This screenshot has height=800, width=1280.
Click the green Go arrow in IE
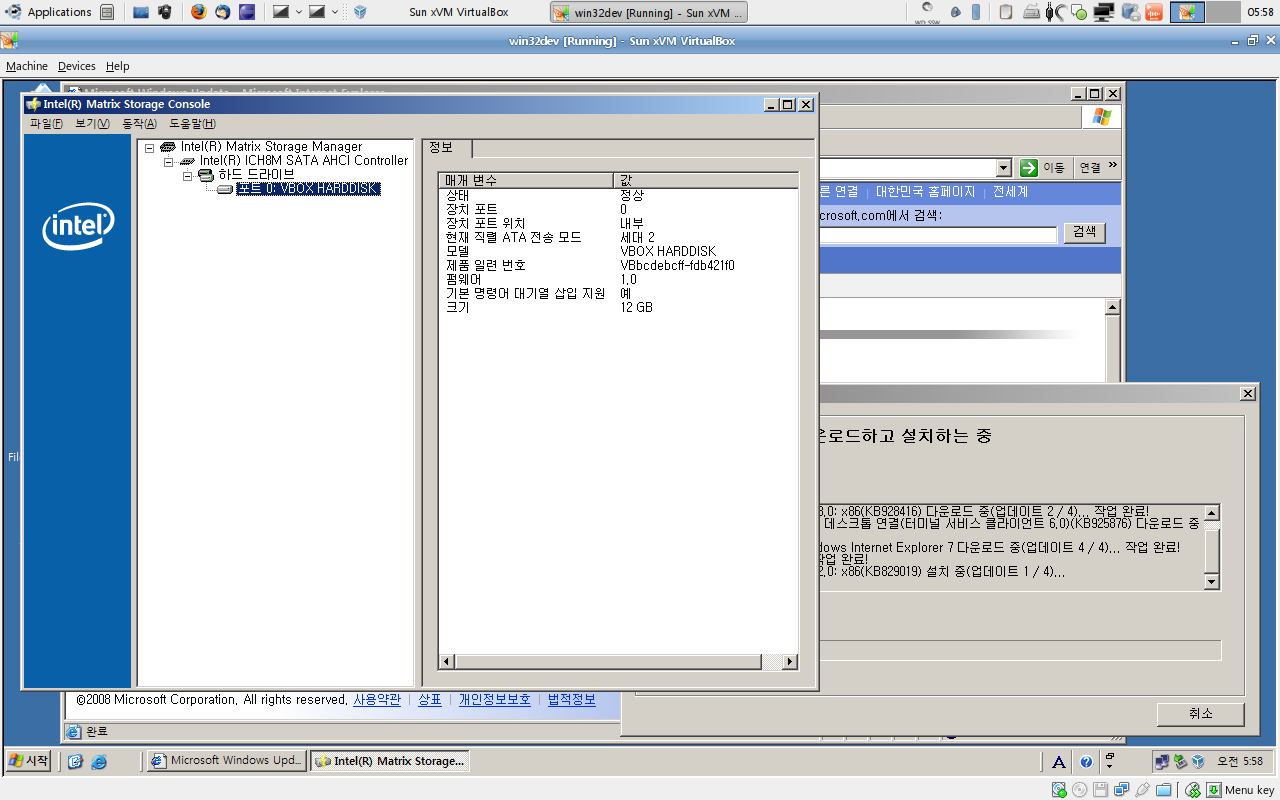(1028, 168)
